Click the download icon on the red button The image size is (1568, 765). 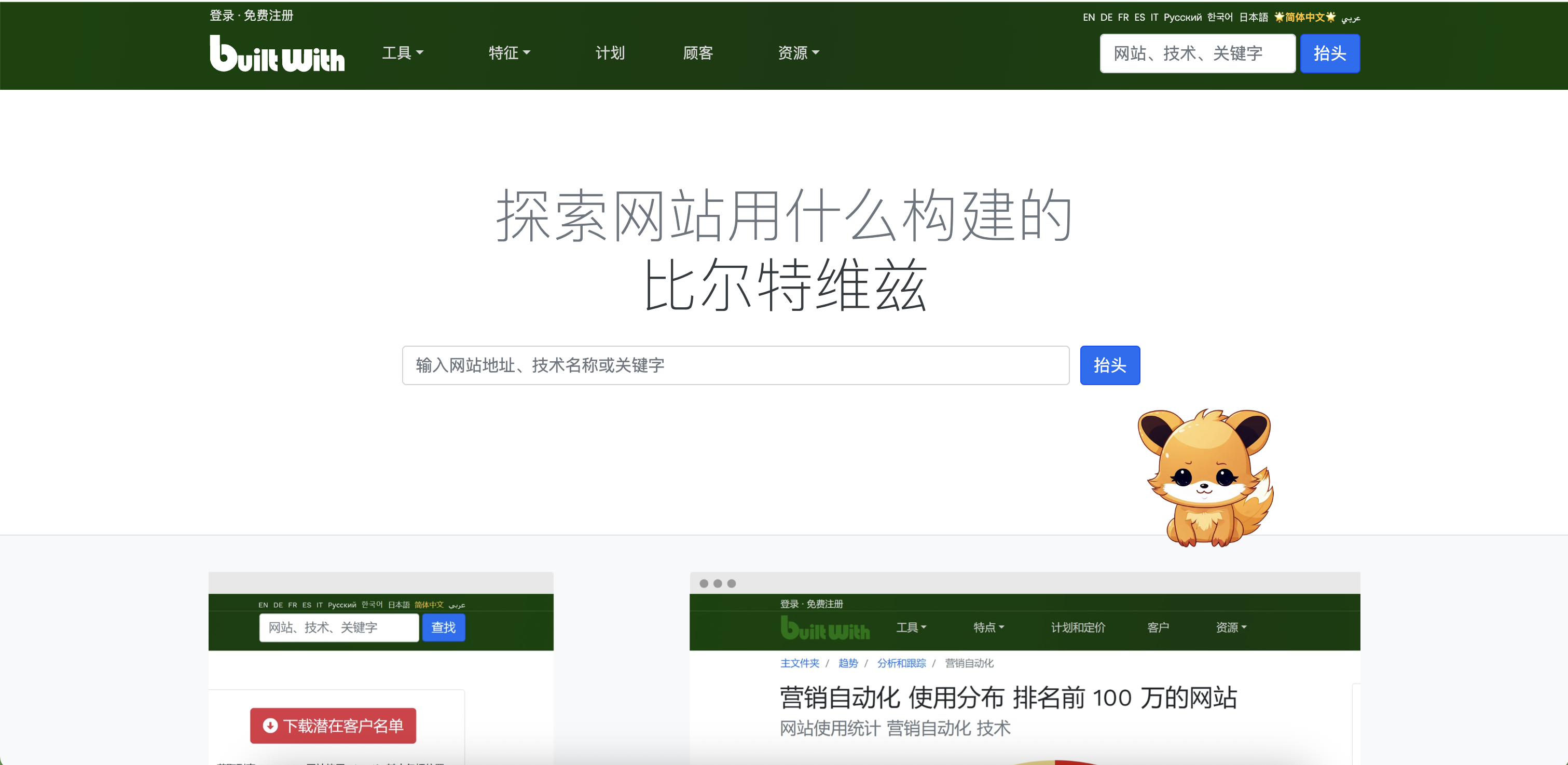(x=270, y=726)
